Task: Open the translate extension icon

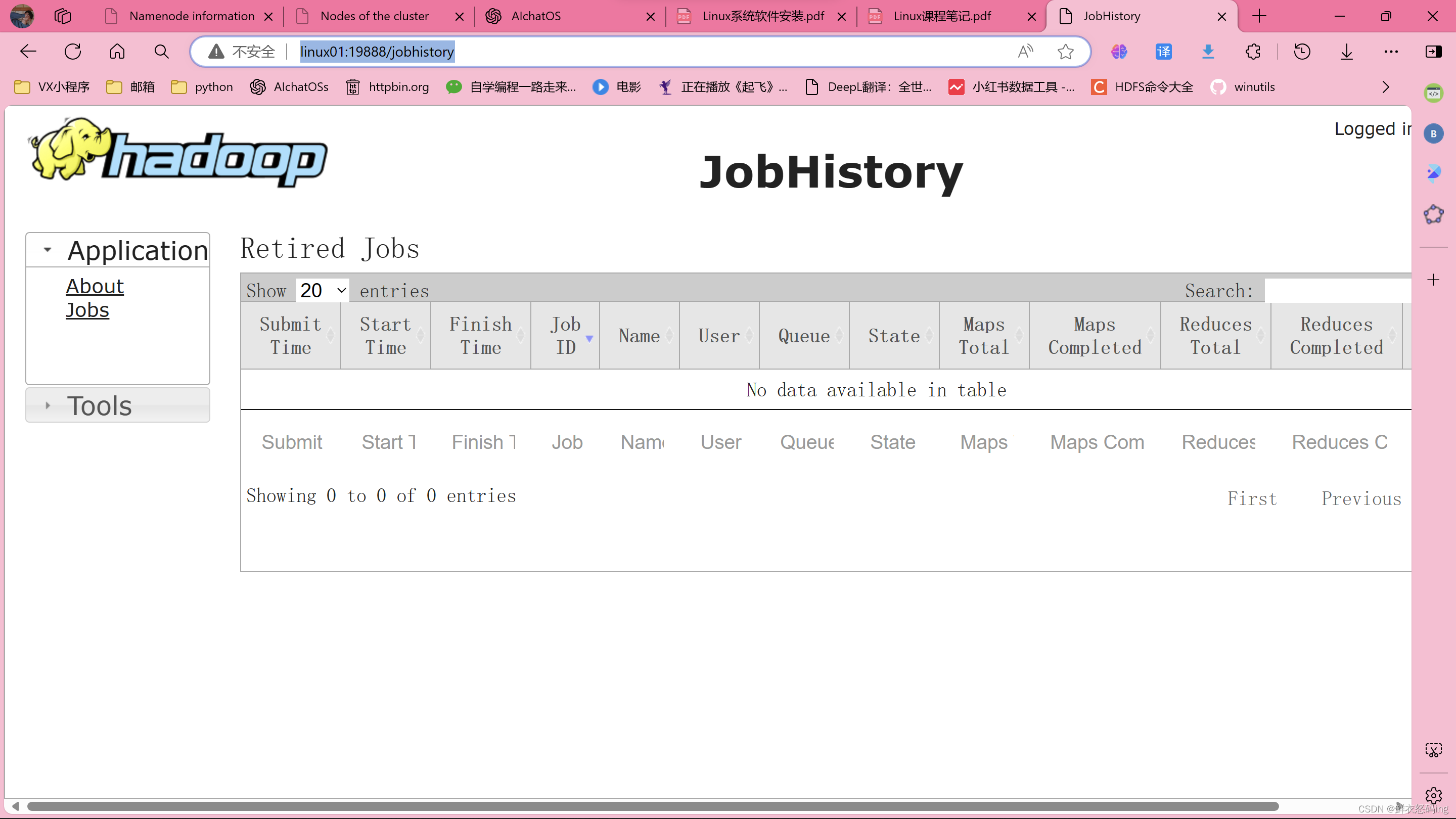Action: click(x=1163, y=52)
